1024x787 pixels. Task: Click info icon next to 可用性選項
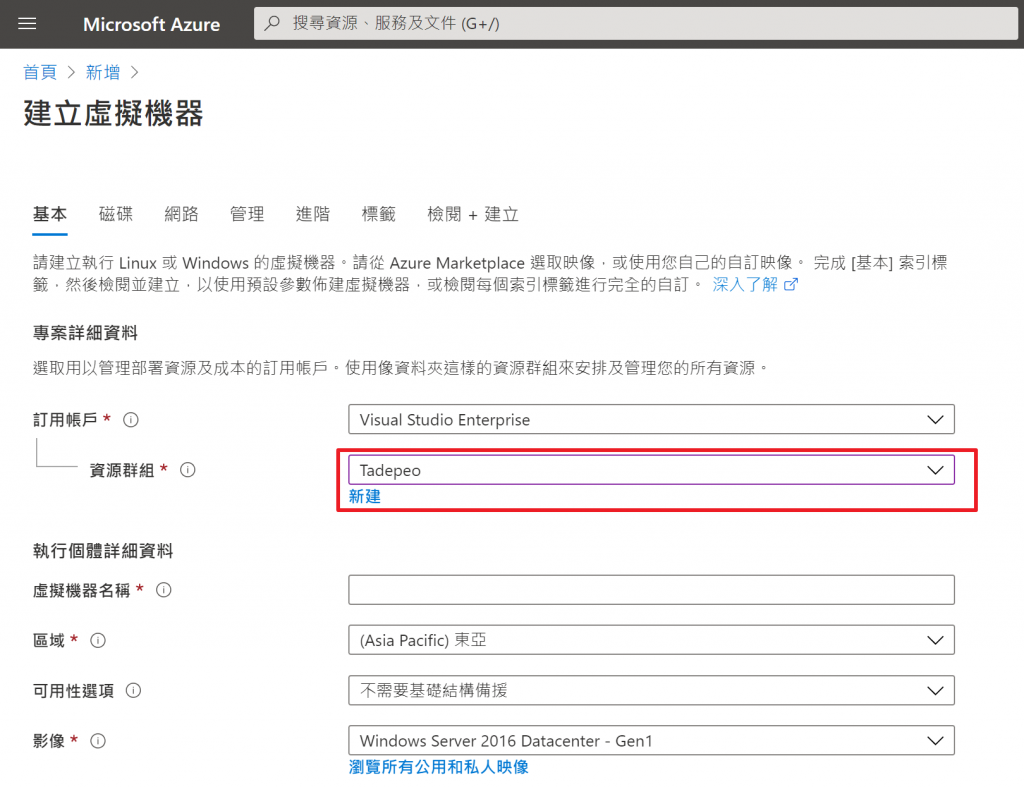[x=133, y=690]
